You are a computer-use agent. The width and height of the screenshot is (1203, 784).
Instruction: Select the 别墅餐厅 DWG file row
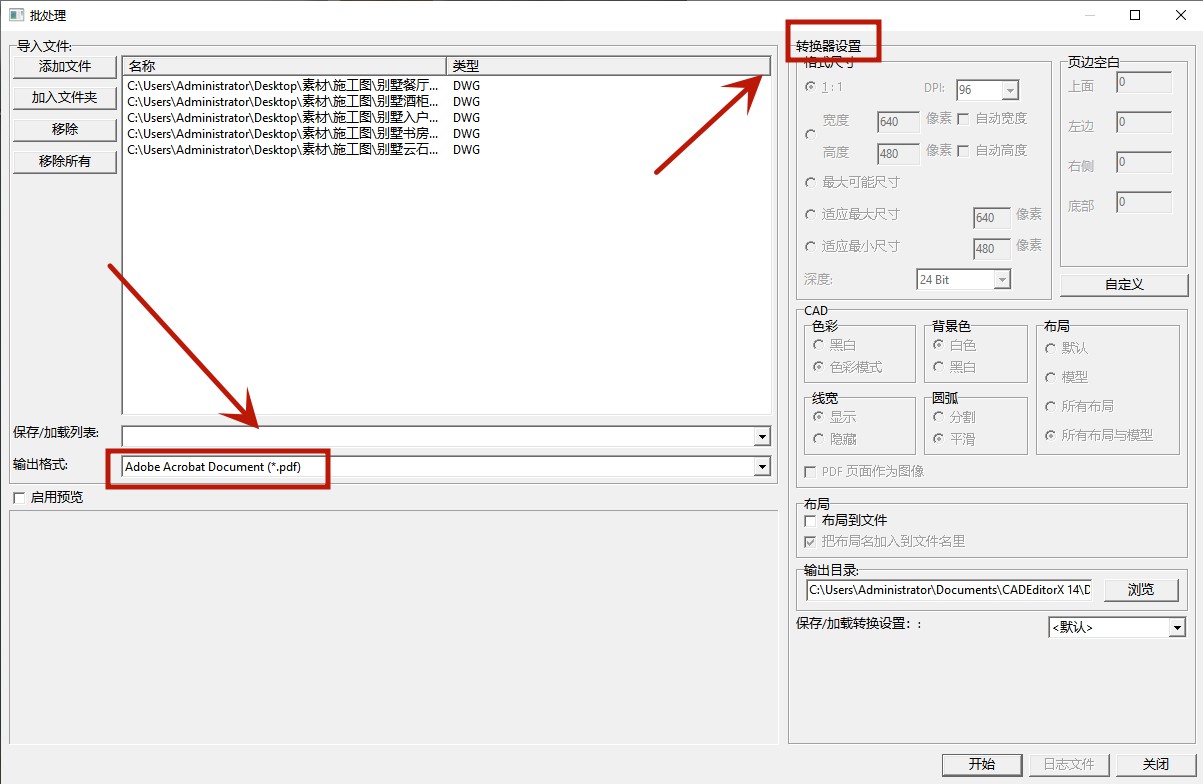[446, 86]
